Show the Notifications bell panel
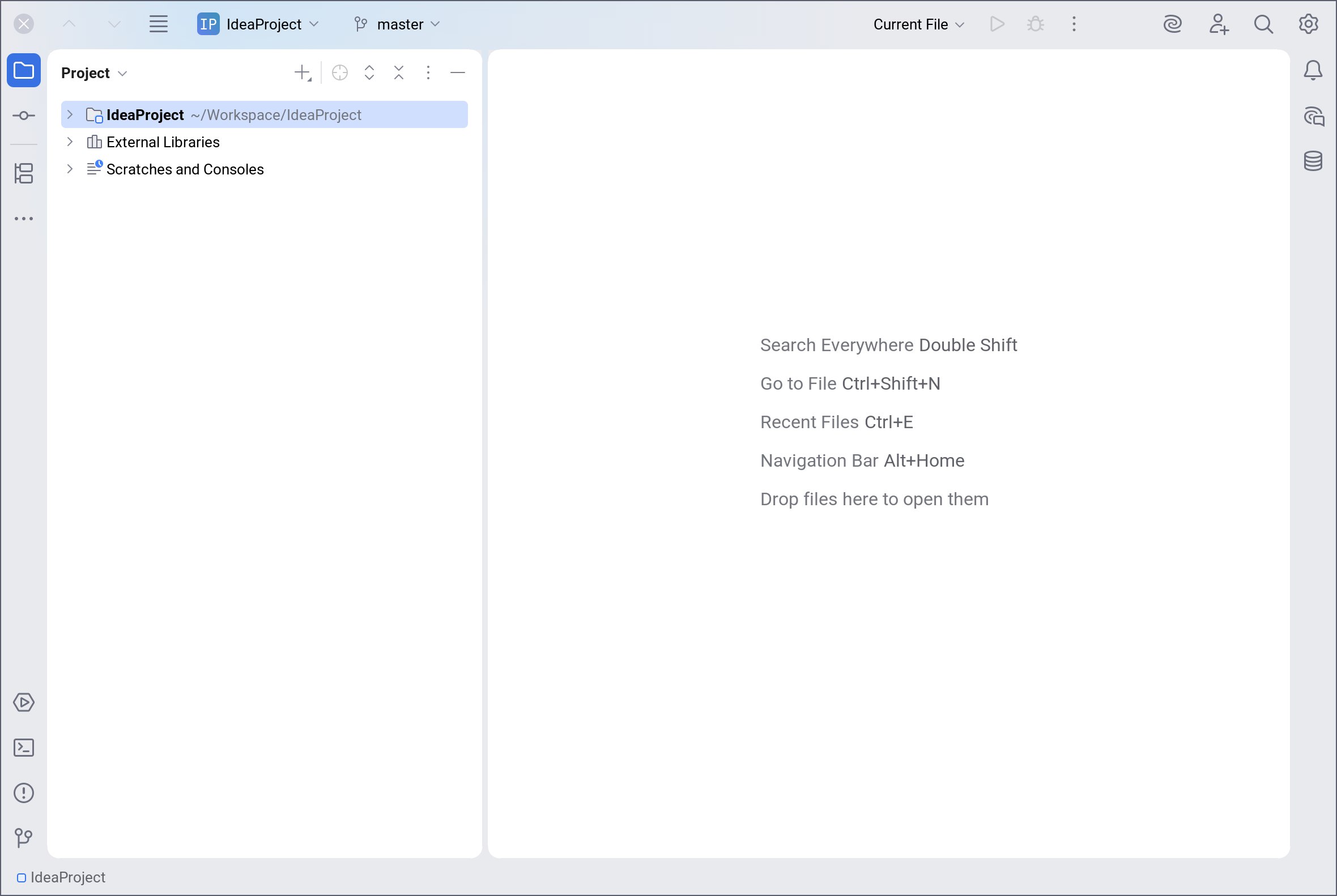 [1313, 70]
